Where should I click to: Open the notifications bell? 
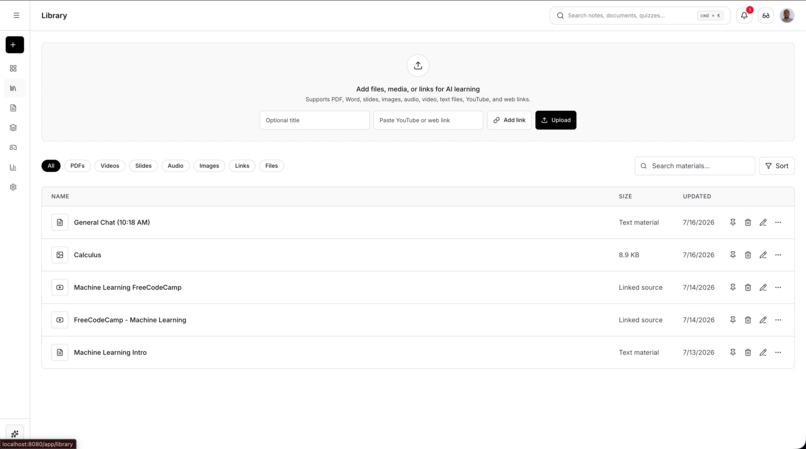pos(744,15)
